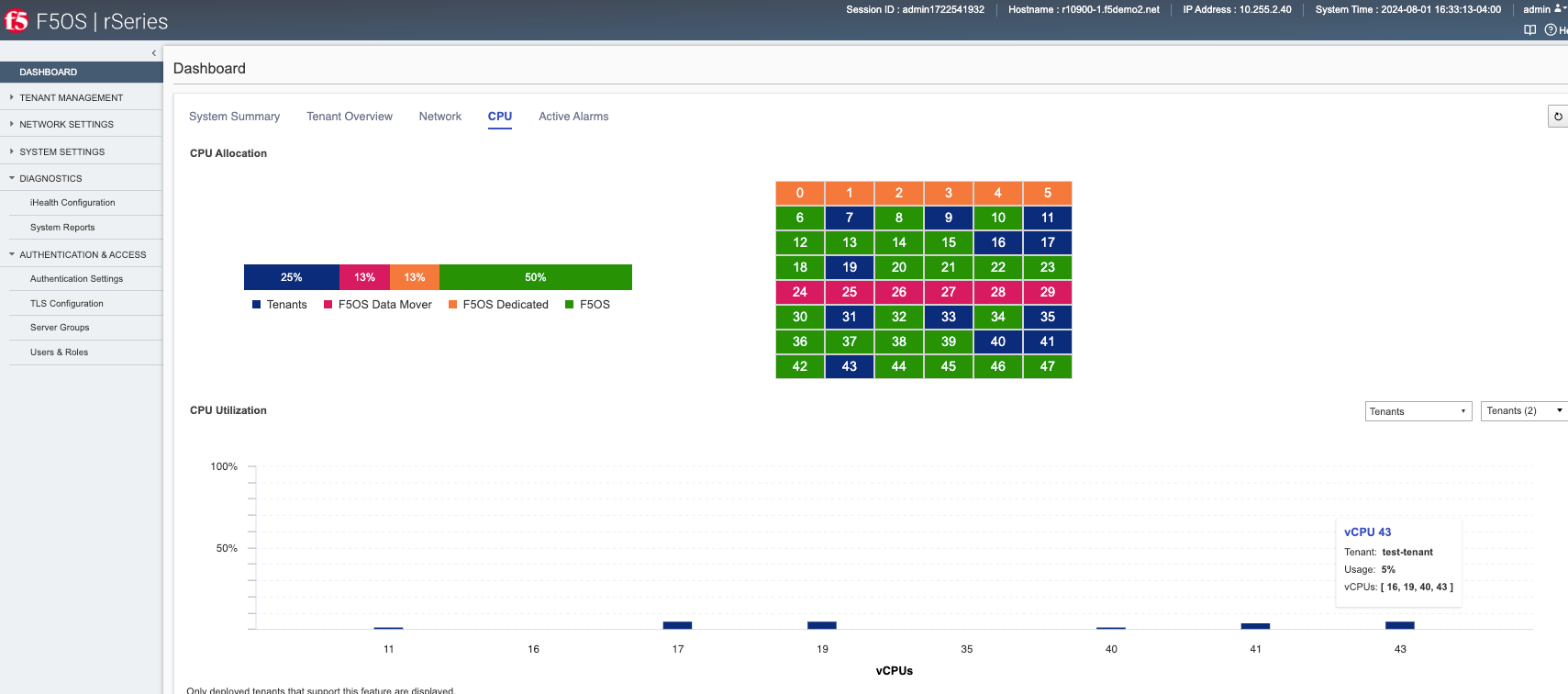Viewport: 1568px width, 694px height.
Task: Collapse the sidebar with the chevron arrow
Action: point(154,53)
